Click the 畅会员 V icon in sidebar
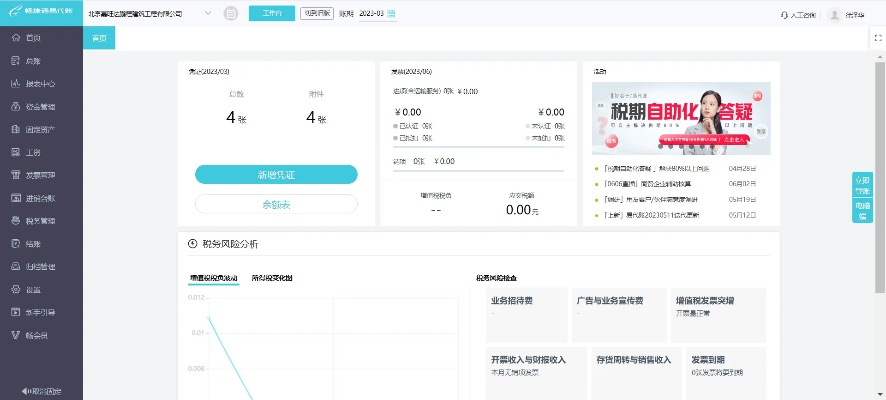This screenshot has width=886, height=400. point(16,335)
